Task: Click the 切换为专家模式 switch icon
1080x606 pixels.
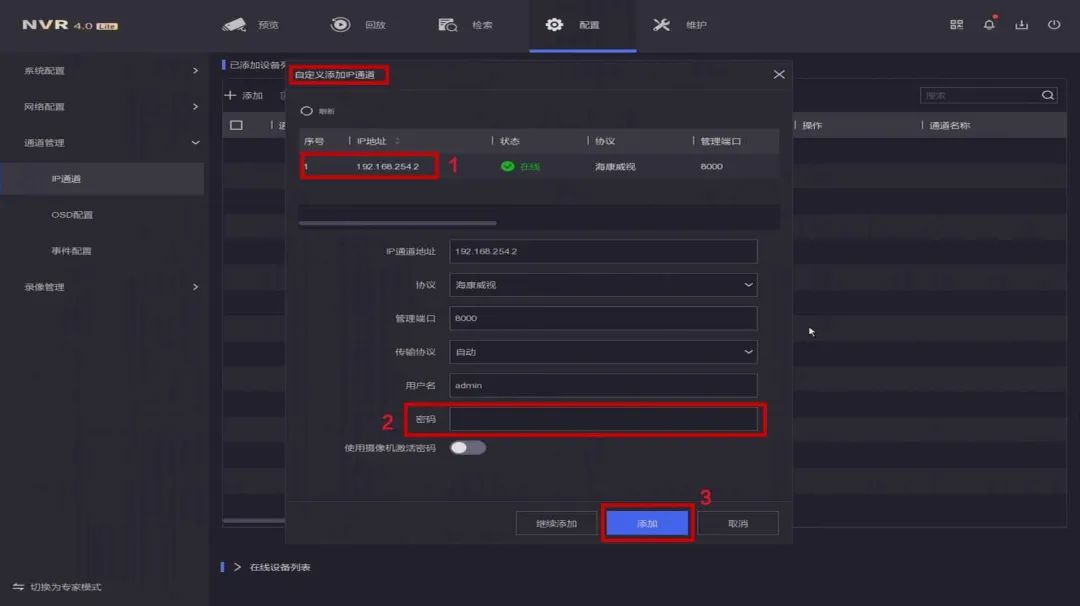Action: [x=18, y=587]
